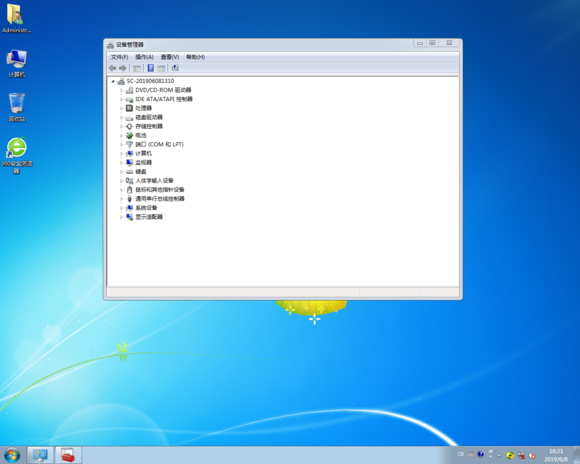This screenshot has width=580, height=464.
Task: Click the show/hide console tree toolbar icon
Action: 137,68
